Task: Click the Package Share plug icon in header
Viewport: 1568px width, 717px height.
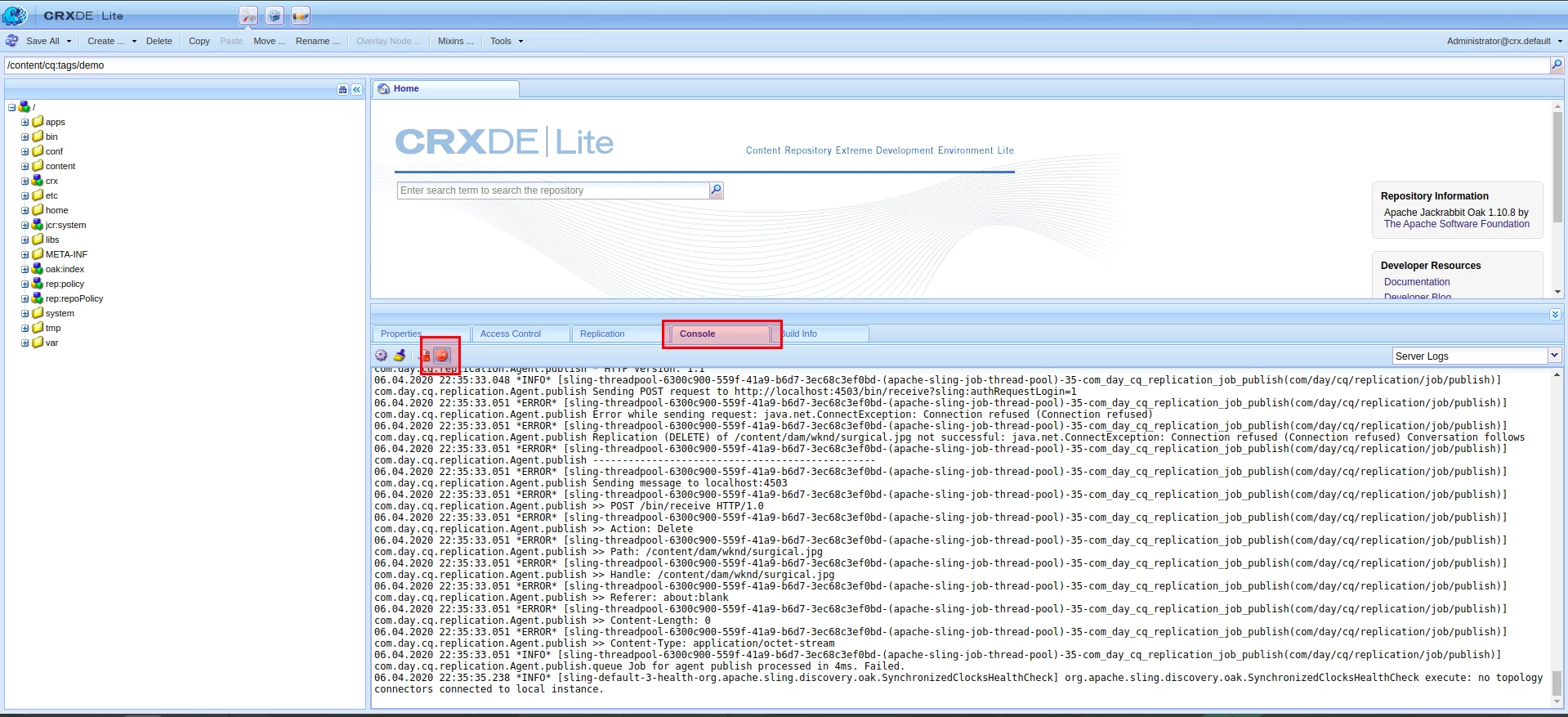Action: (x=301, y=16)
